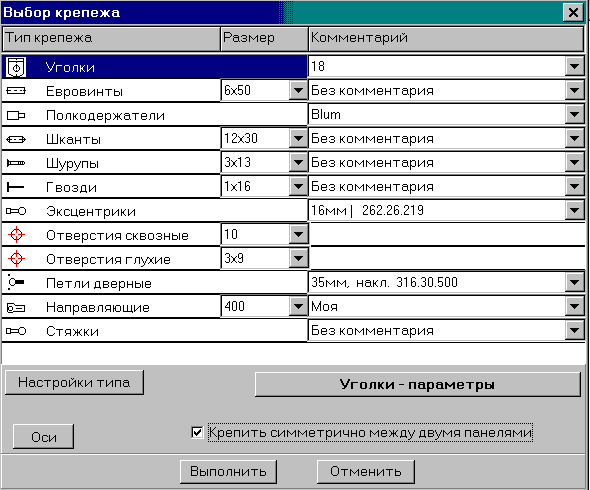This screenshot has height=490, width=590.
Task: Open the Шурупы comment dropdown
Action: 575,163
